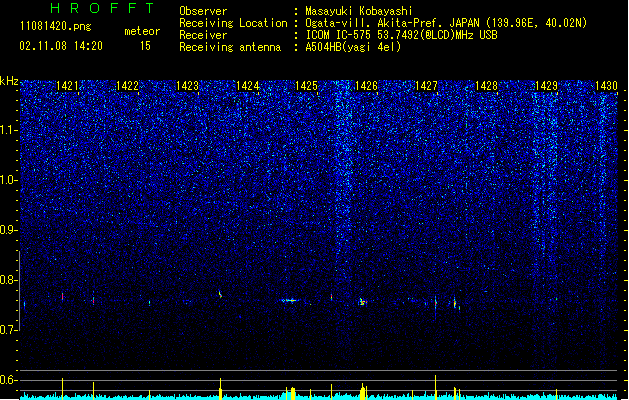Image resolution: width=629 pixels, height=400 pixels.
Task: Click the tallest yellow spike after 1427
Action: coord(436,387)
